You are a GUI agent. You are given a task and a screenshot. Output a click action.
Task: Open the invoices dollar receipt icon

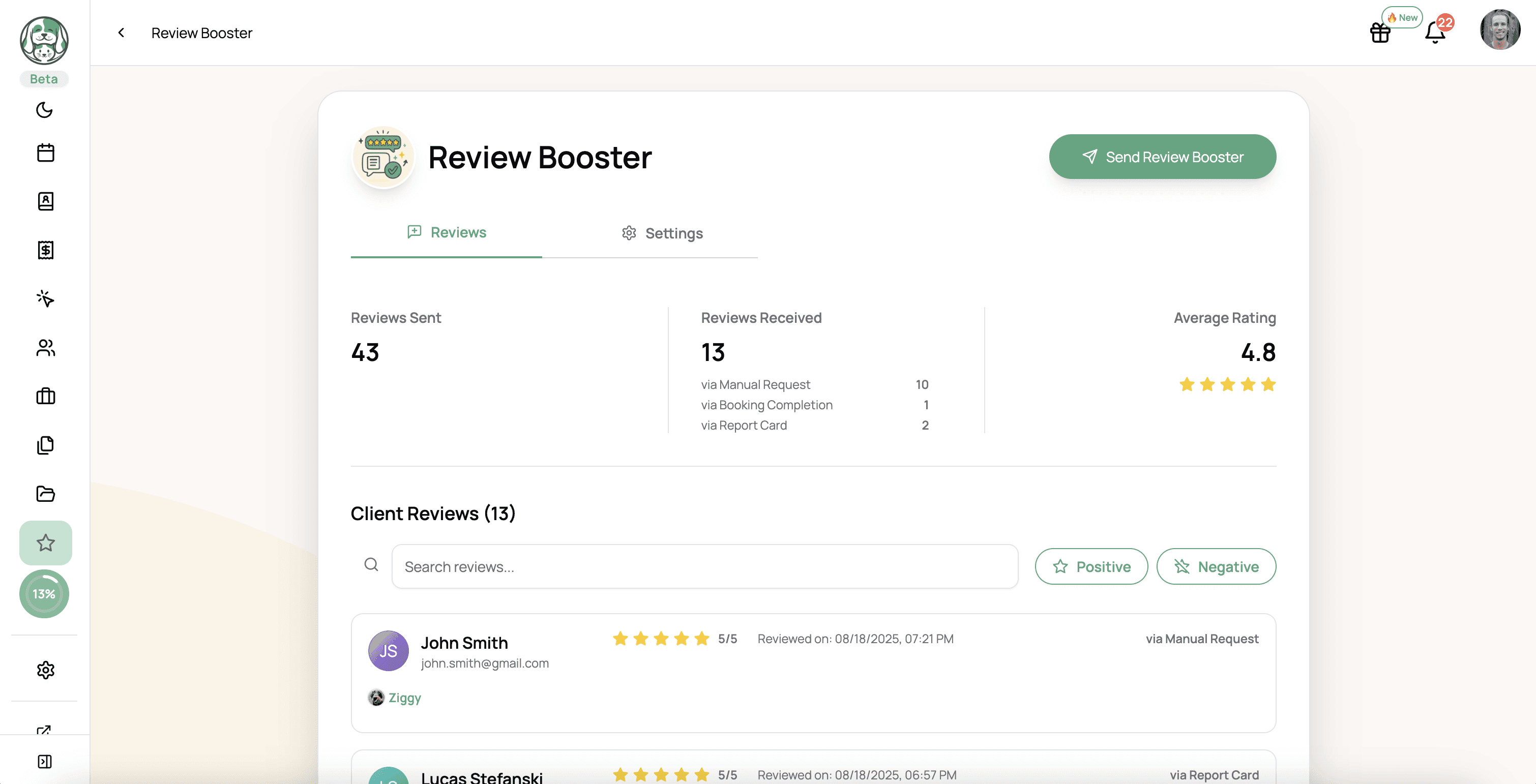(x=45, y=250)
